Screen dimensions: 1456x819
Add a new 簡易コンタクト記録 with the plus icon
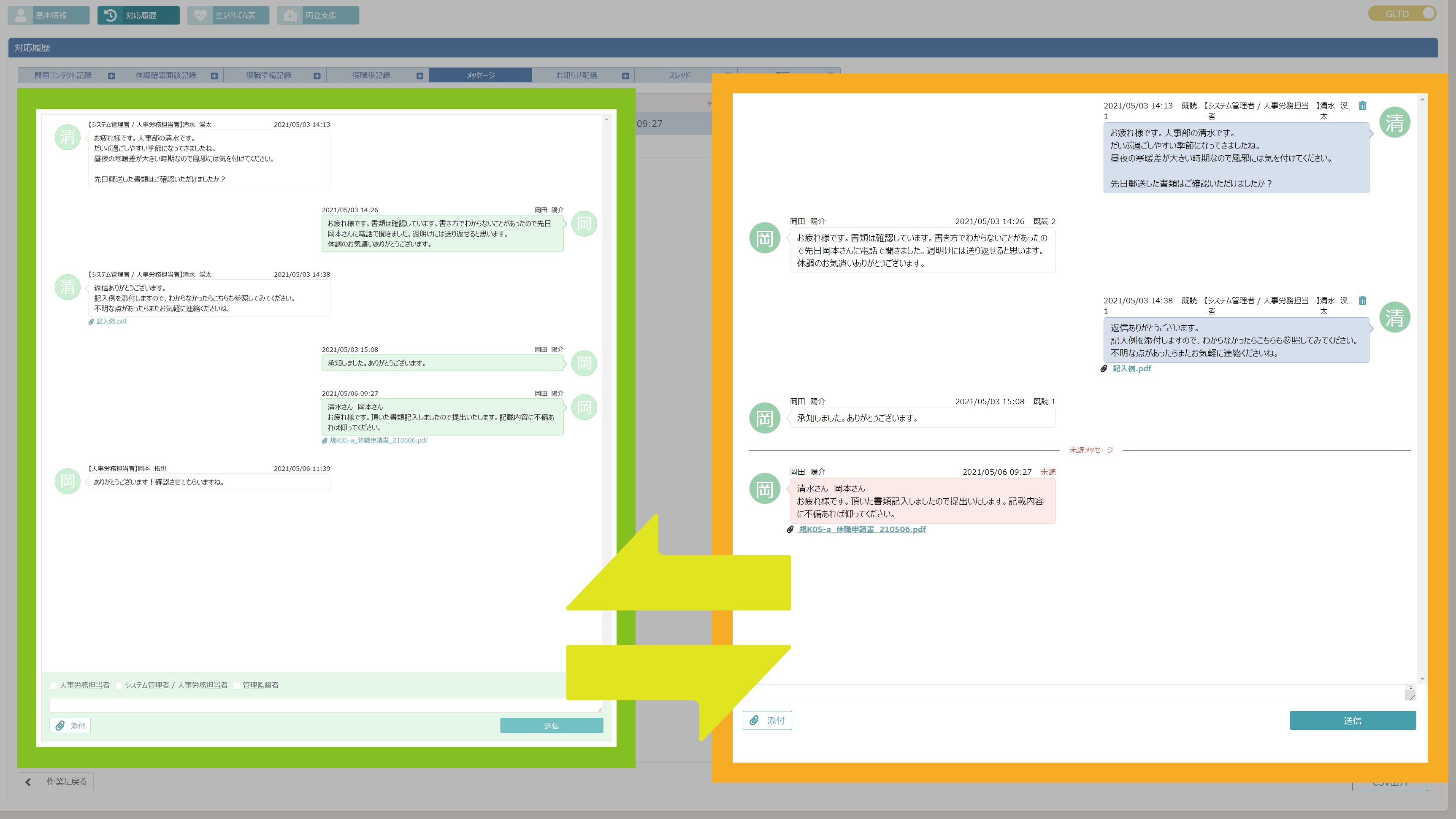(x=111, y=76)
